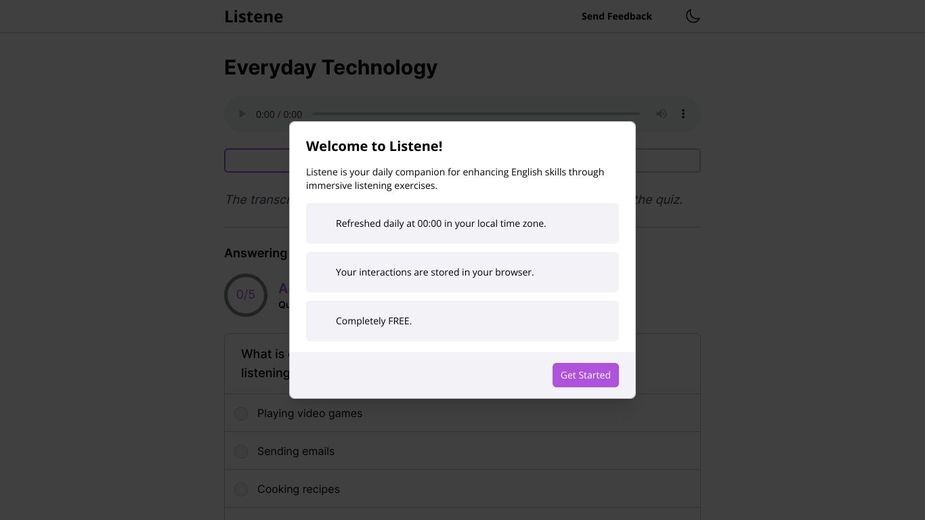Click the Get Started button
925x520 pixels.
click(585, 375)
